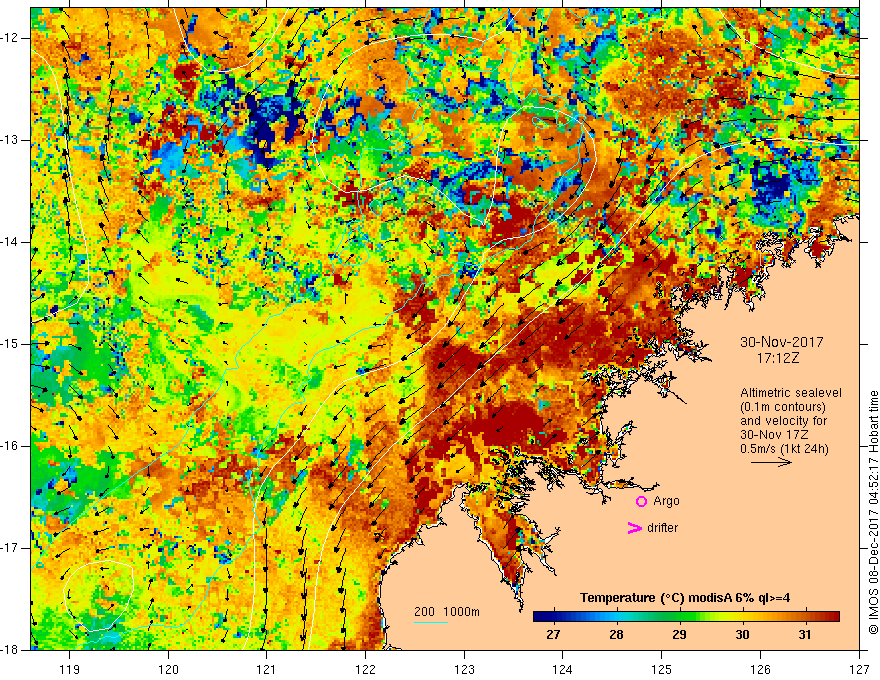
Task: Click the longitude axis label 123
Action: click(464, 669)
